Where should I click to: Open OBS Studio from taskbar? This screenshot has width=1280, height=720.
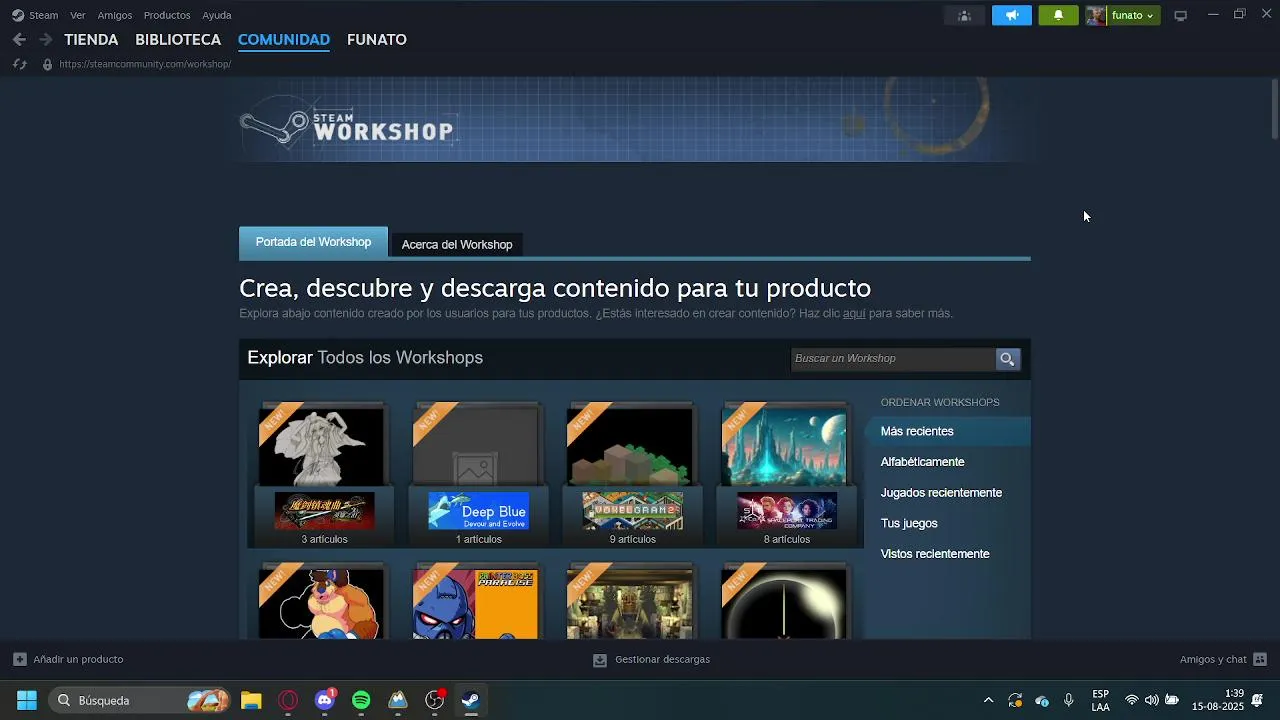(435, 700)
